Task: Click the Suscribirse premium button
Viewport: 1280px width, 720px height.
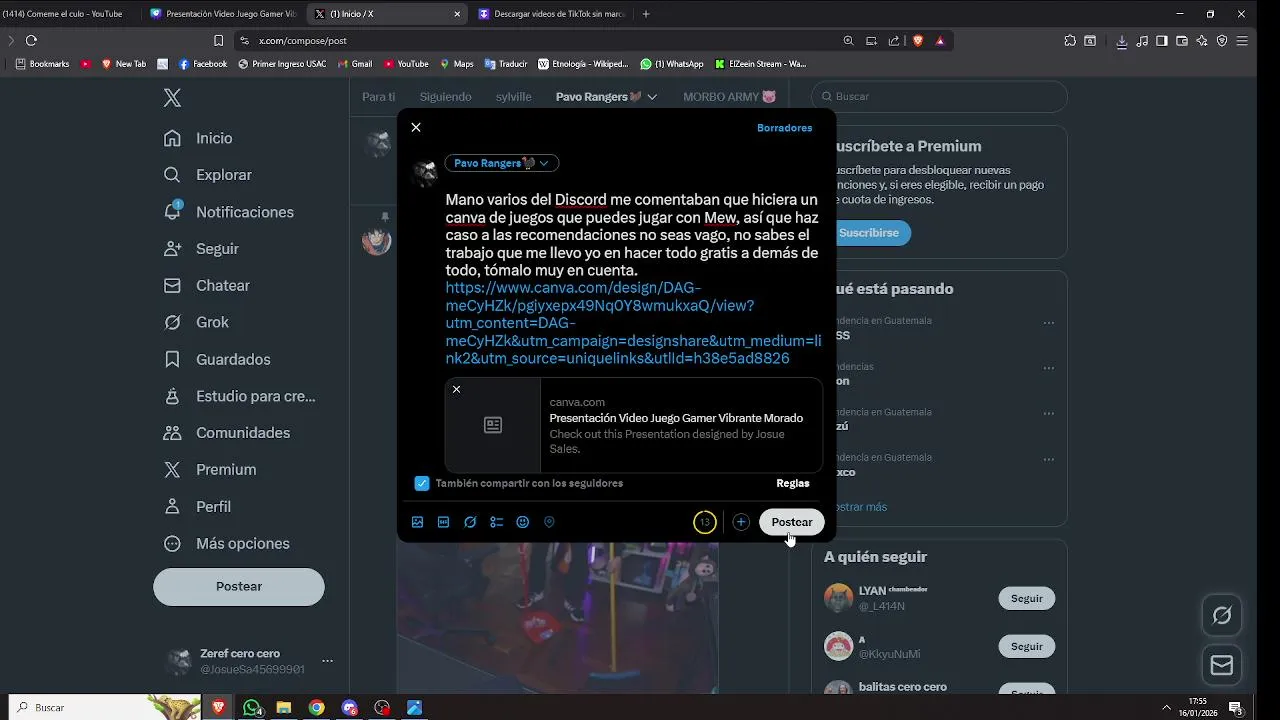Action: point(869,232)
